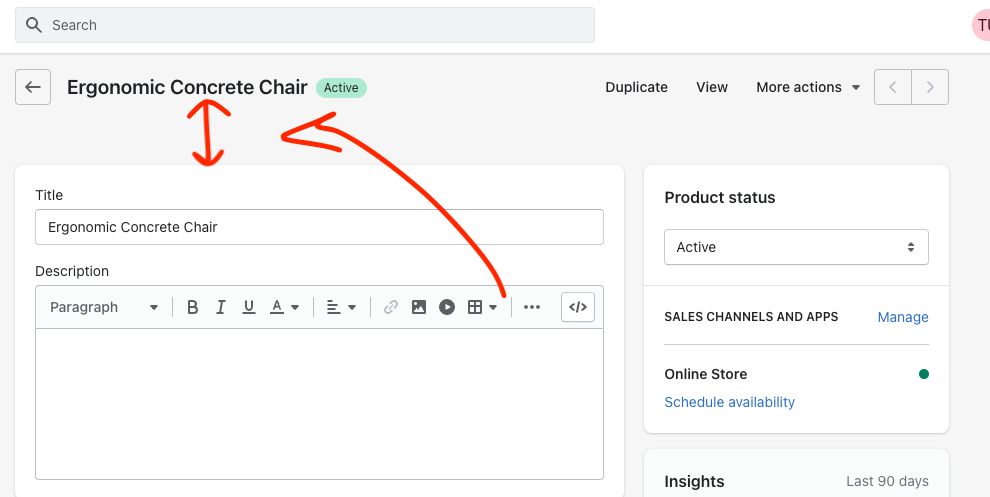990x497 pixels.
Task: Open the insert table dropdown
Action: coord(482,308)
